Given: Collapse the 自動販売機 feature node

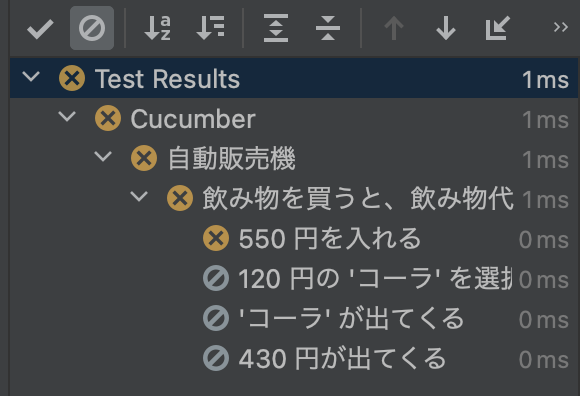Looking at the screenshot, I should pyautogui.click(x=103, y=156).
